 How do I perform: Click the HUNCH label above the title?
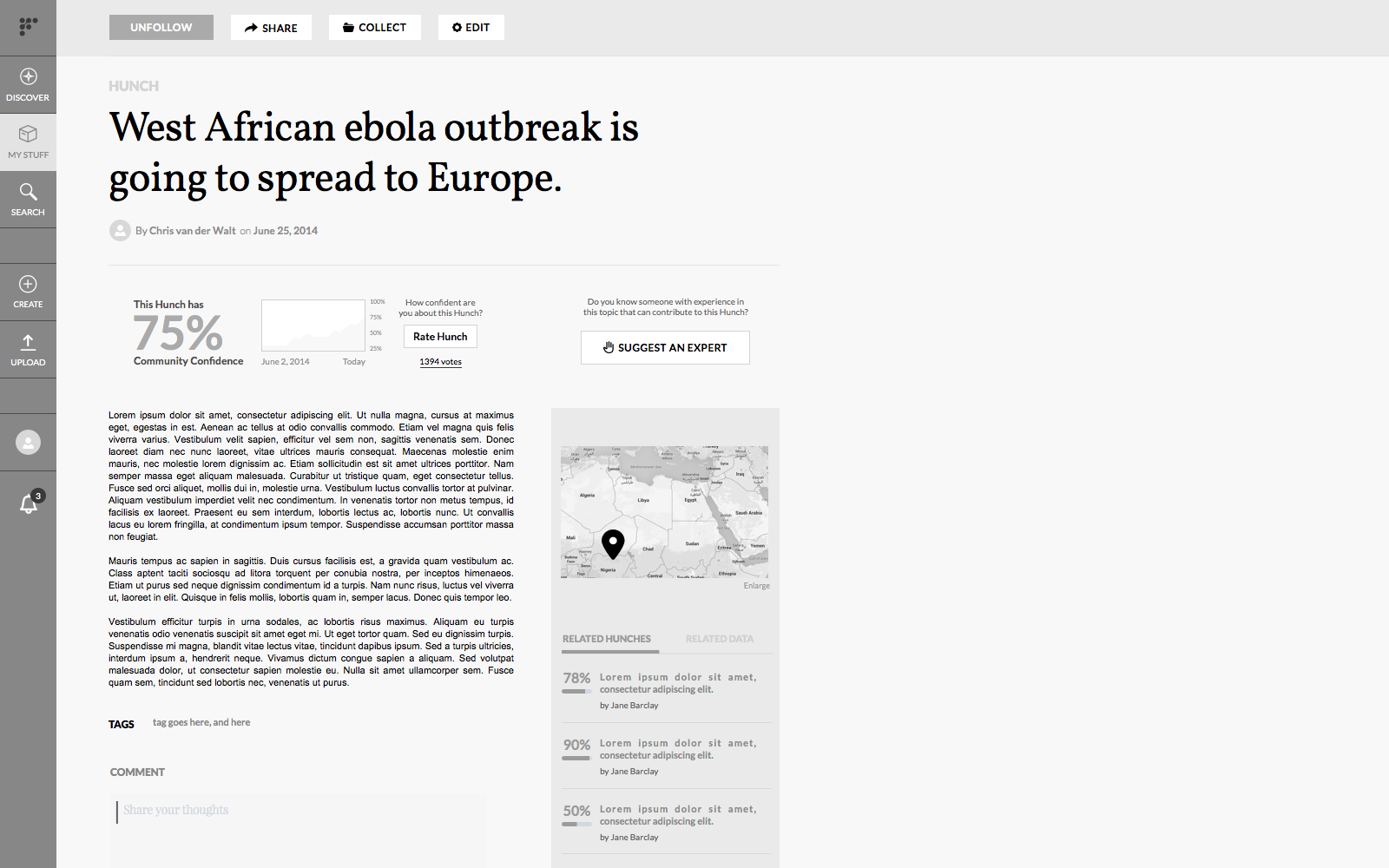(134, 86)
